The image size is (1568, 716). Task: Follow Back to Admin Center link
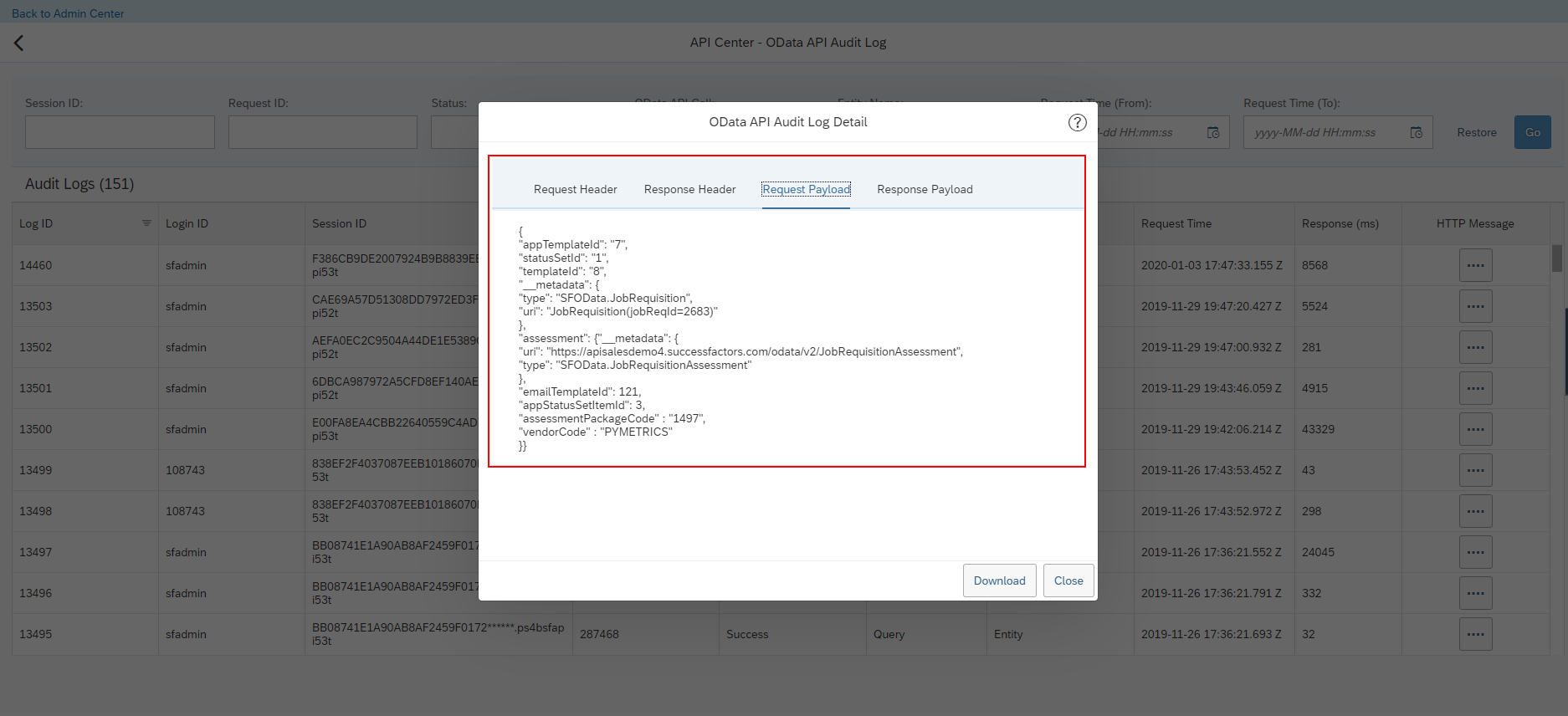(68, 13)
